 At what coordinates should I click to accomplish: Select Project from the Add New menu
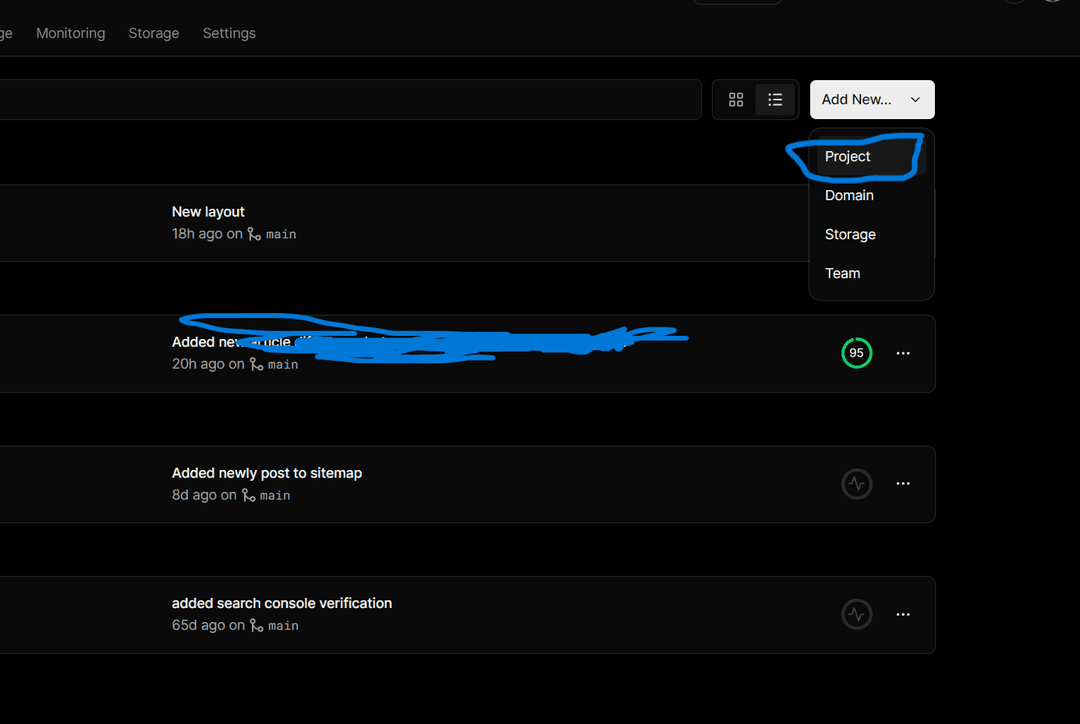pyautogui.click(x=848, y=157)
